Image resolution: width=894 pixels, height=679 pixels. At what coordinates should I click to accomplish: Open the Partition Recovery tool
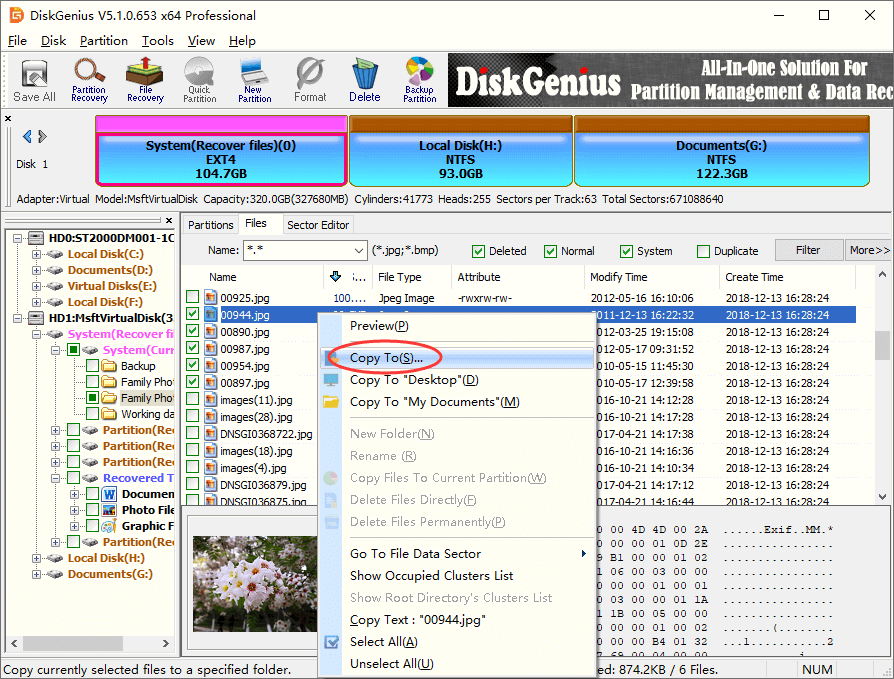89,80
